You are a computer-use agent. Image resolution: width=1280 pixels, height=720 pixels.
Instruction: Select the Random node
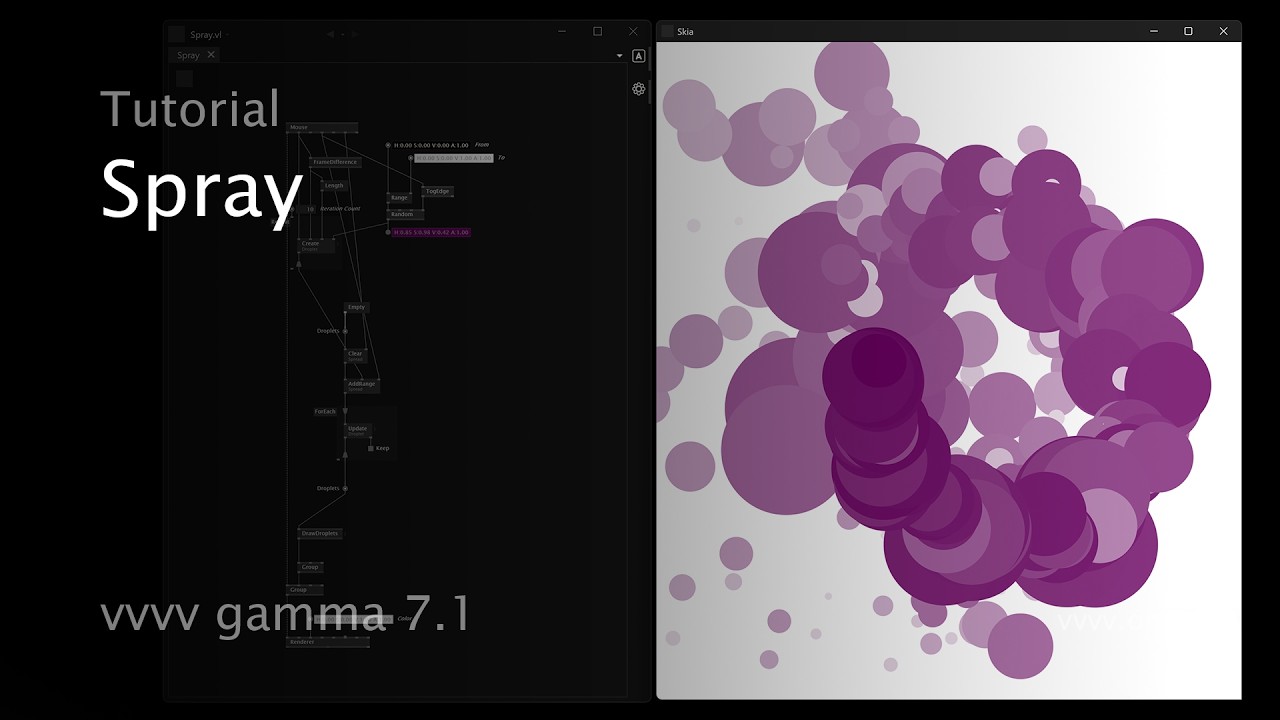(405, 214)
